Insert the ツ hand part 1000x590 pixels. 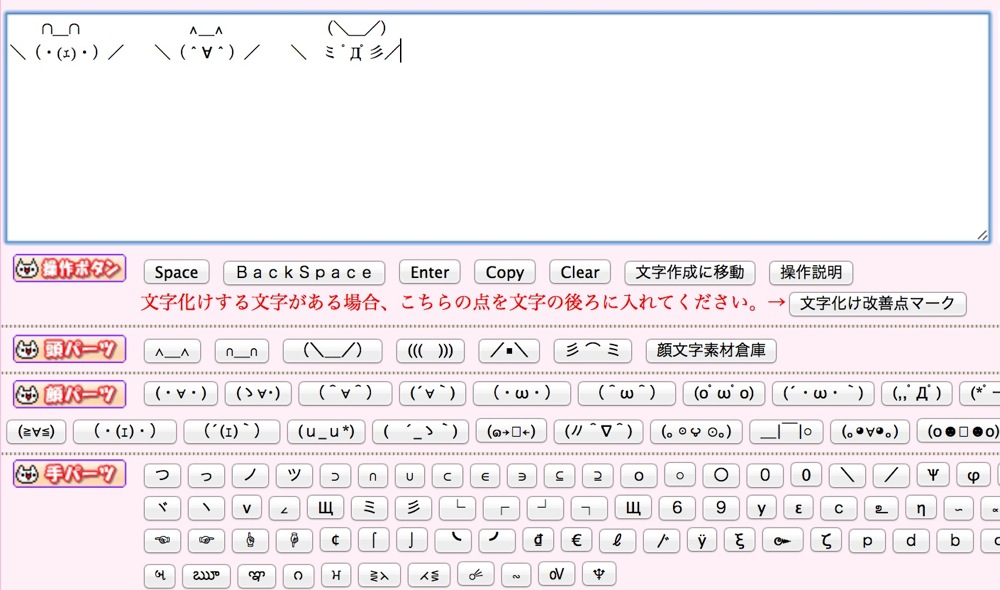click(294, 476)
